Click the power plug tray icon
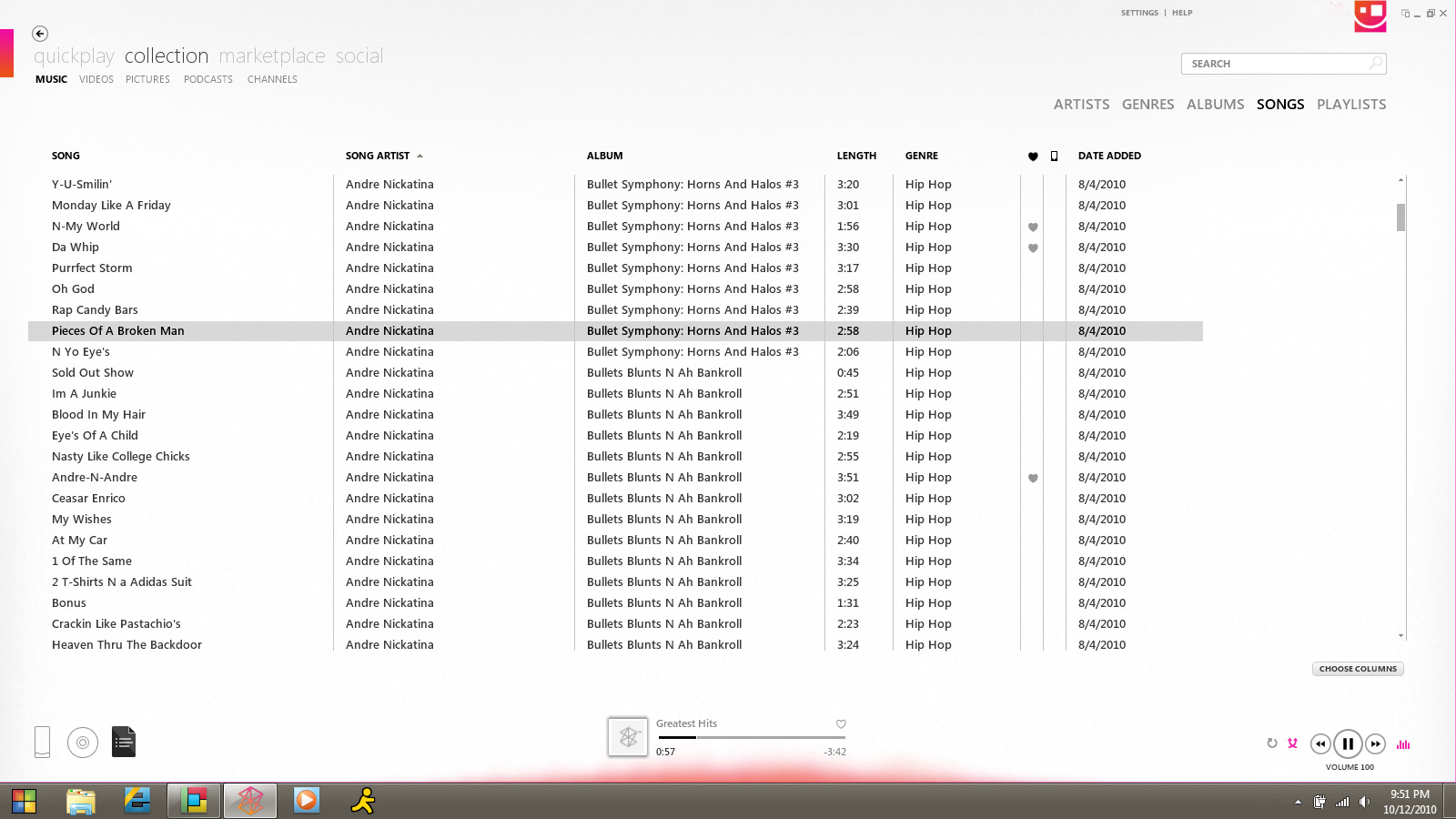The height and width of the screenshot is (819, 1456). click(1319, 802)
